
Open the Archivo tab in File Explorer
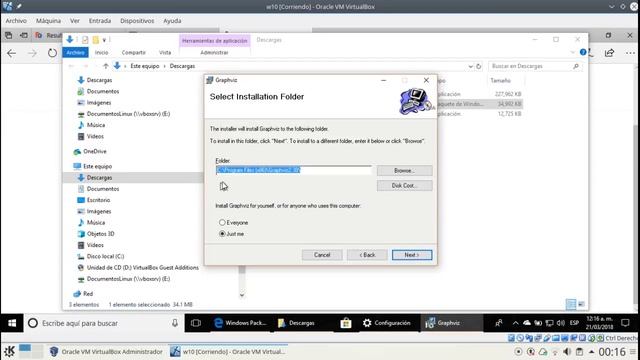pyautogui.click(x=76, y=52)
